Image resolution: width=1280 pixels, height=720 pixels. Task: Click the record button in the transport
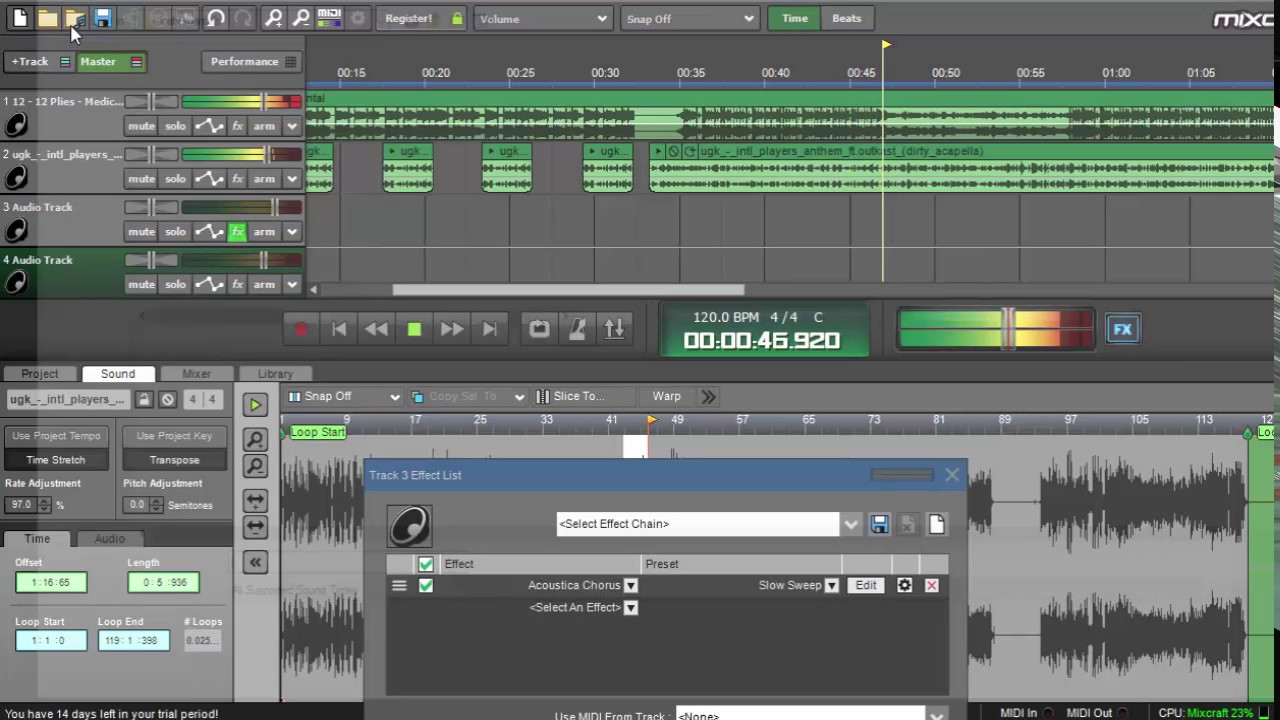[x=301, y=329]
